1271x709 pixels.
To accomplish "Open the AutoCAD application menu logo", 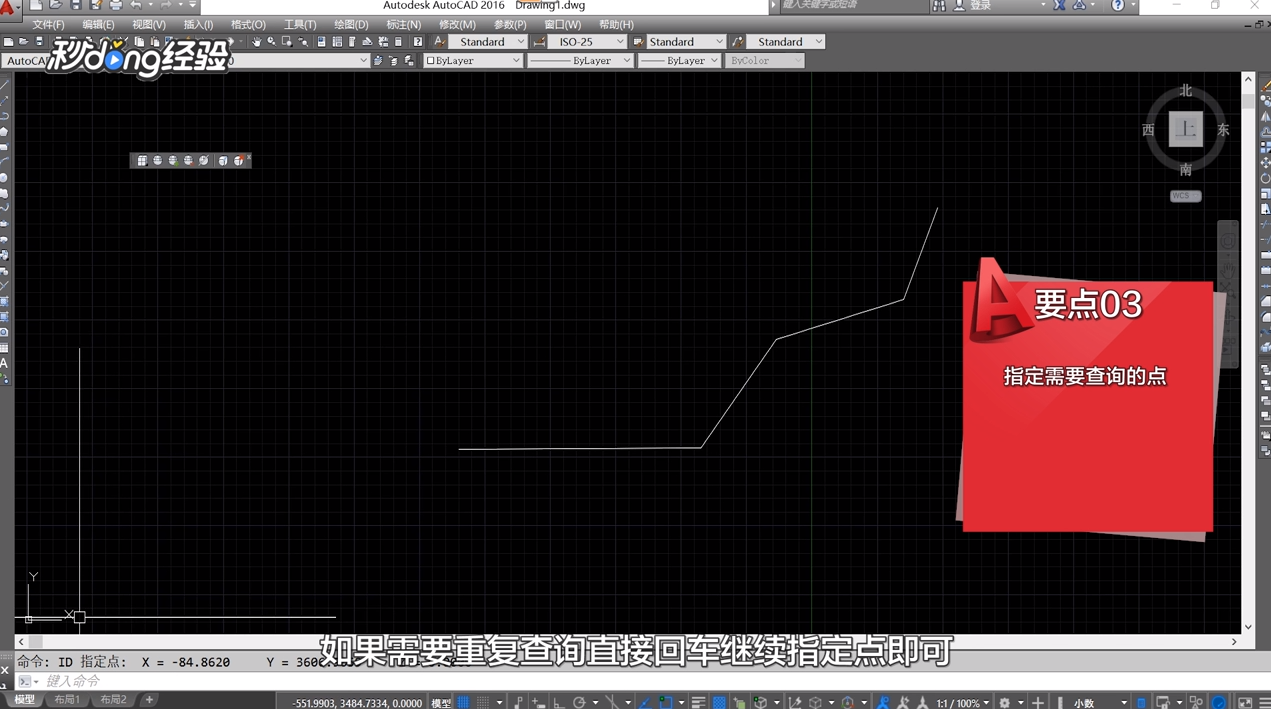I will coord(8,6).
